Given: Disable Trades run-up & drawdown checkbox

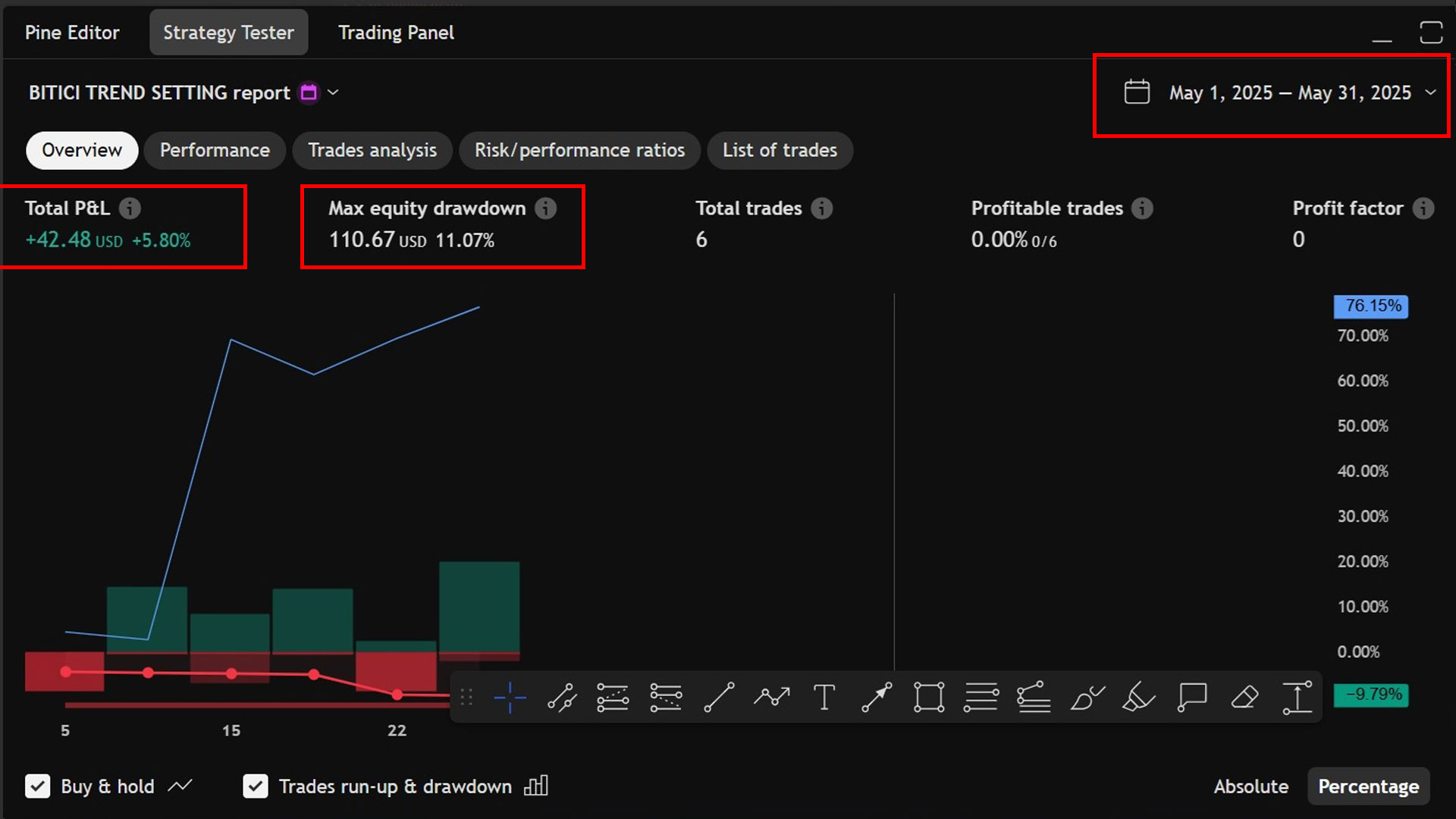Looking at the screenshot, I should pyautogui.click(x=256, y=786).
